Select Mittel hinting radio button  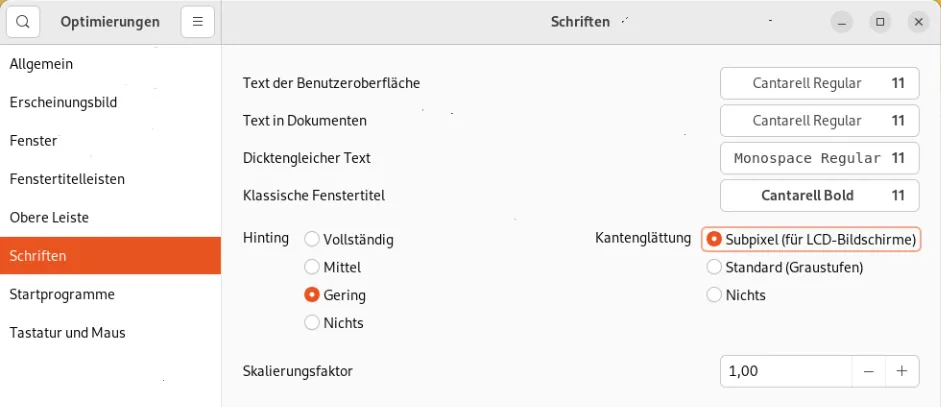click(x=312, y=267)
